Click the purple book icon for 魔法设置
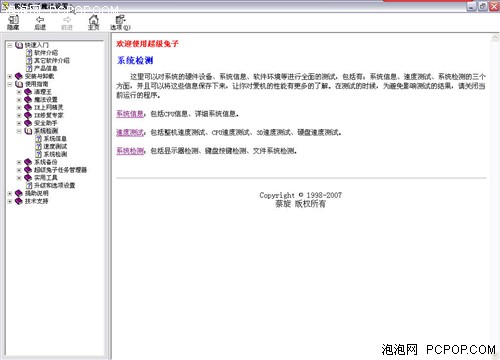This screenshot has width=500, height=360. 28,99
